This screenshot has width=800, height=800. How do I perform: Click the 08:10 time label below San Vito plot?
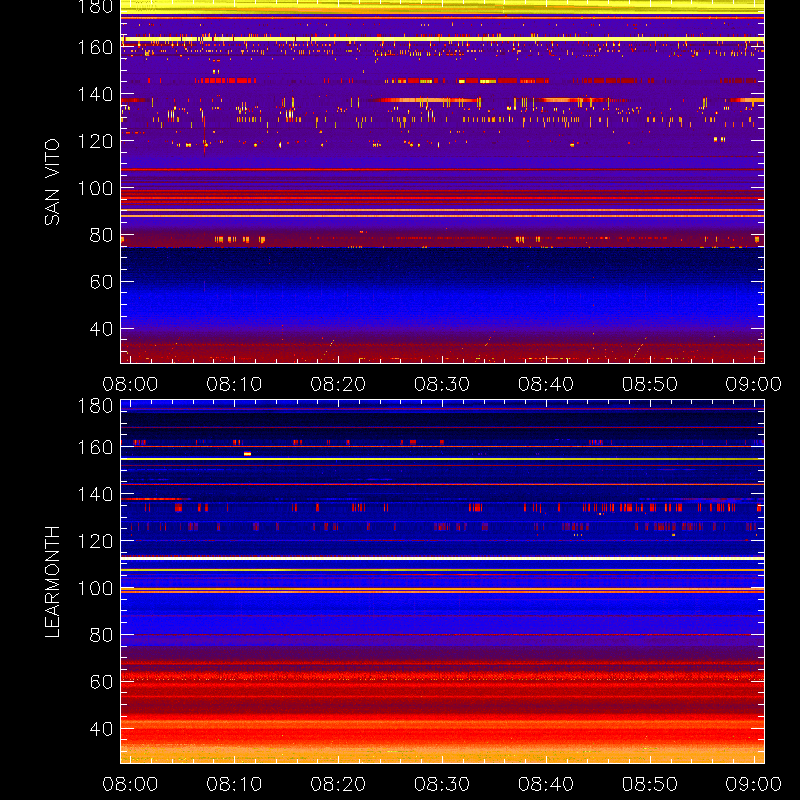[x=234, y=384]
